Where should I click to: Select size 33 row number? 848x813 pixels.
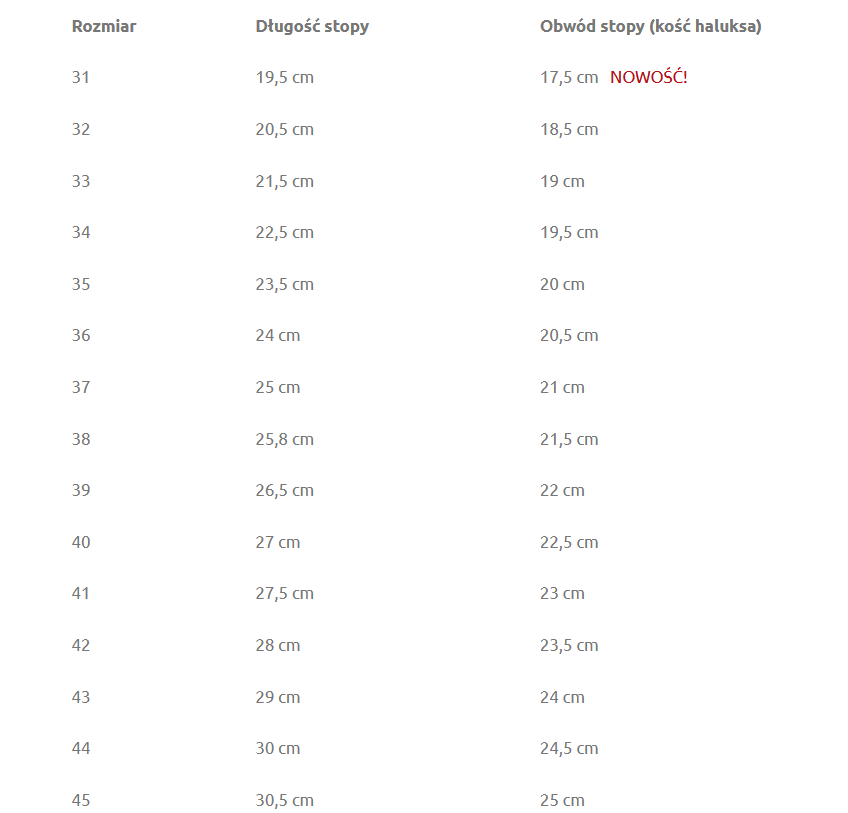pyautogui.click(x=81, y=181)
